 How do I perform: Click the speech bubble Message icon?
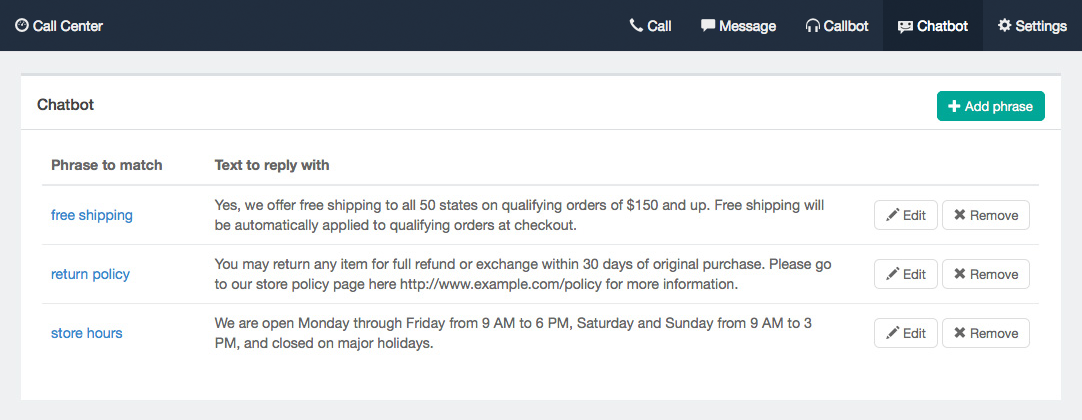point(708,26)
